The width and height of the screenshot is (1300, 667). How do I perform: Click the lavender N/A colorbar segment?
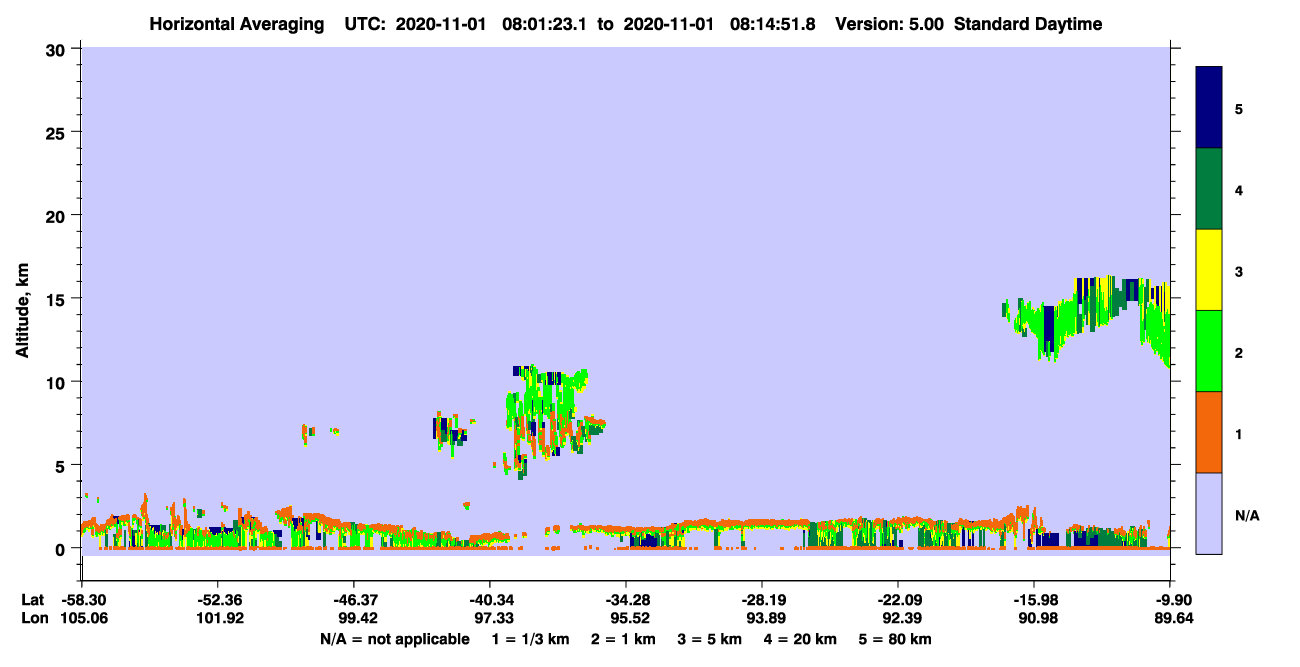tap(1209, 513)
